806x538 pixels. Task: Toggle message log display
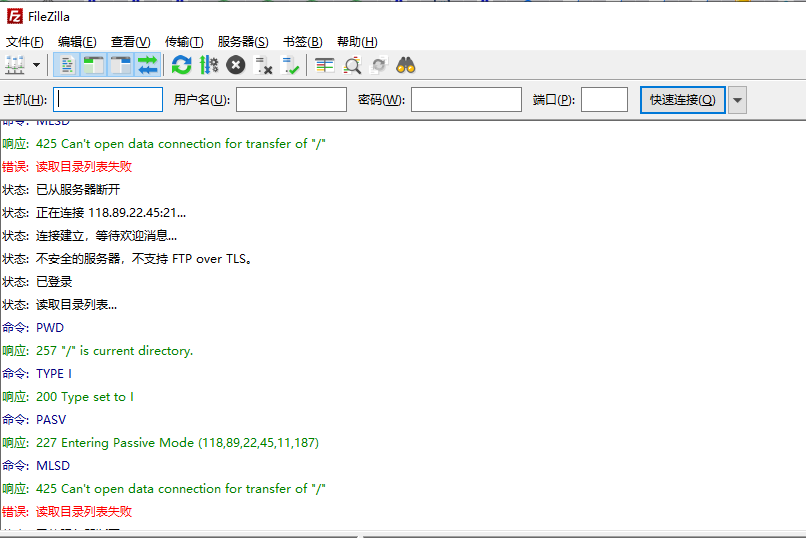pyautogui.click(x=67, y=65)
